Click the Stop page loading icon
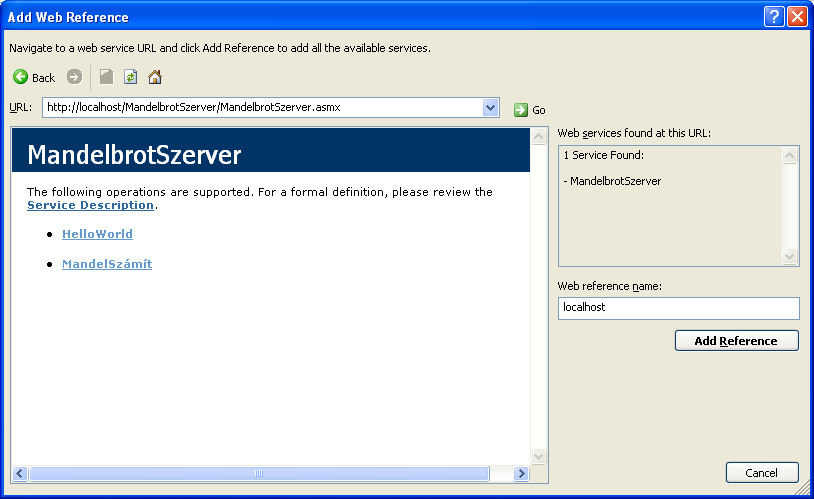The image size is (814, 499). click(x=106, y=77)
